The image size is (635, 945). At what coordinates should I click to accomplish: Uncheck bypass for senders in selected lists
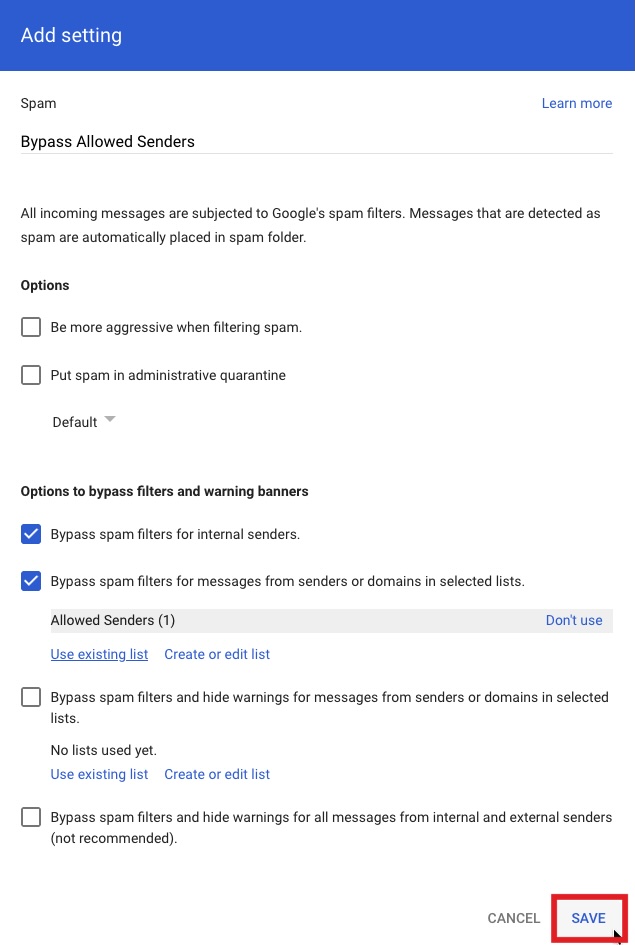click(31, 581)
